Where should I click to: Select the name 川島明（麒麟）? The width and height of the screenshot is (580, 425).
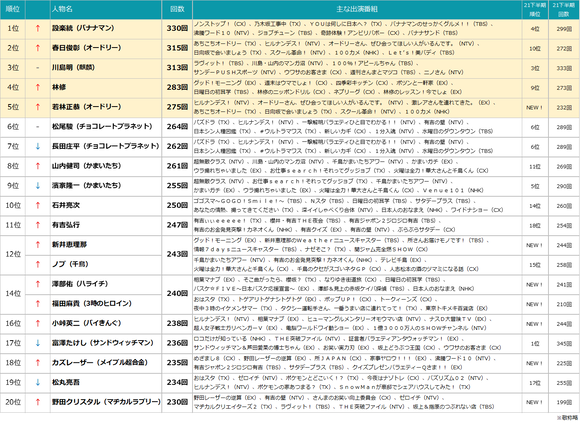point(73,68)
